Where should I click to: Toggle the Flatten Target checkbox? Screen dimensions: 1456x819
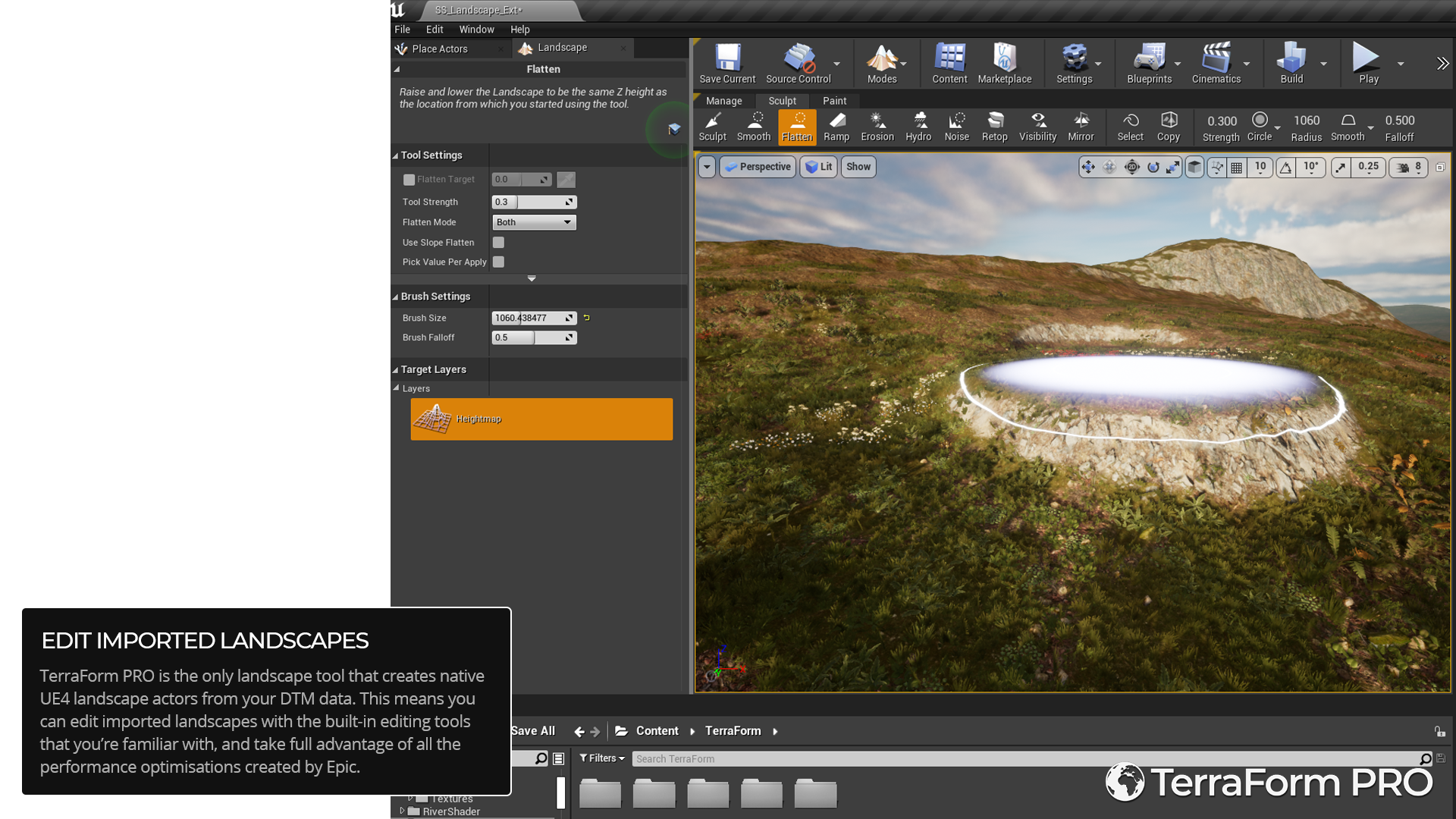409,180
